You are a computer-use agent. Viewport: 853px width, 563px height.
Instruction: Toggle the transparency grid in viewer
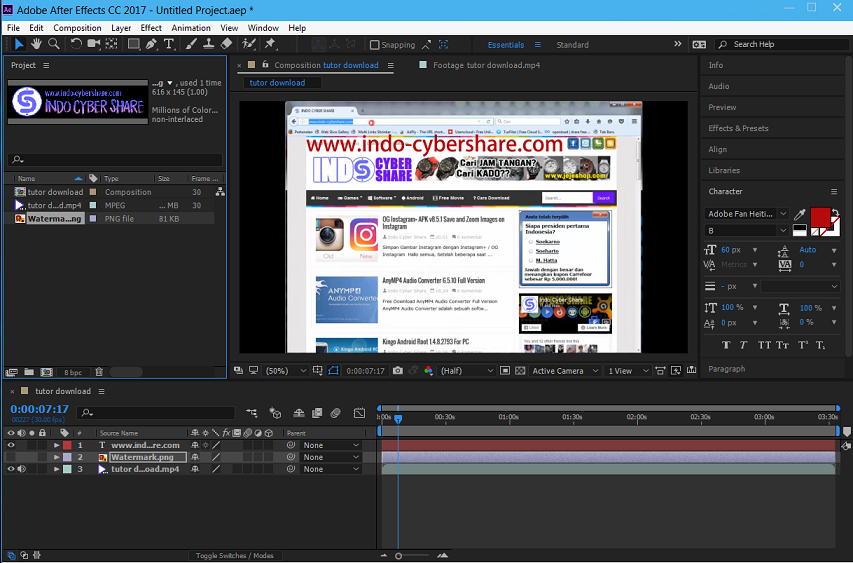520,370
